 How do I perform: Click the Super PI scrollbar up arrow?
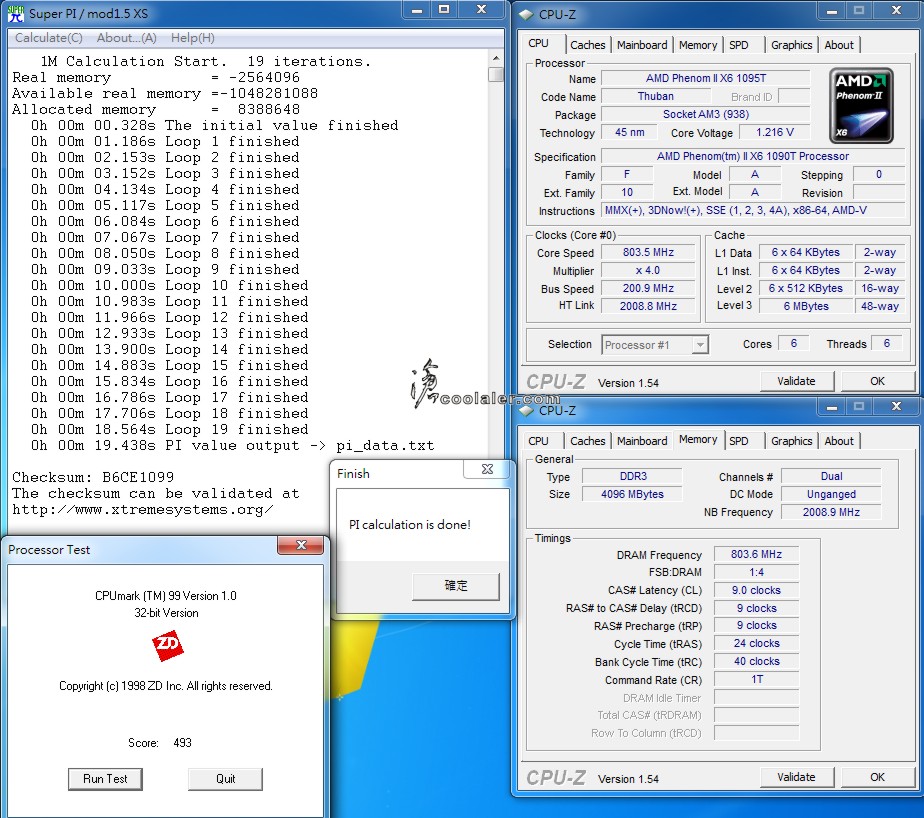496,58
